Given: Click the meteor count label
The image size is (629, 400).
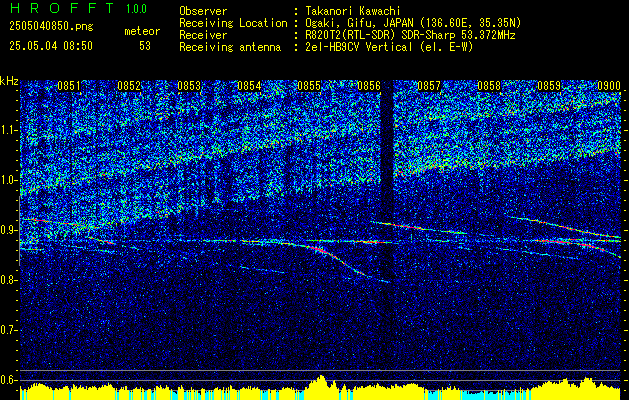Looking at the screenshot, I should pyautogui.click(x=142, y=31).
